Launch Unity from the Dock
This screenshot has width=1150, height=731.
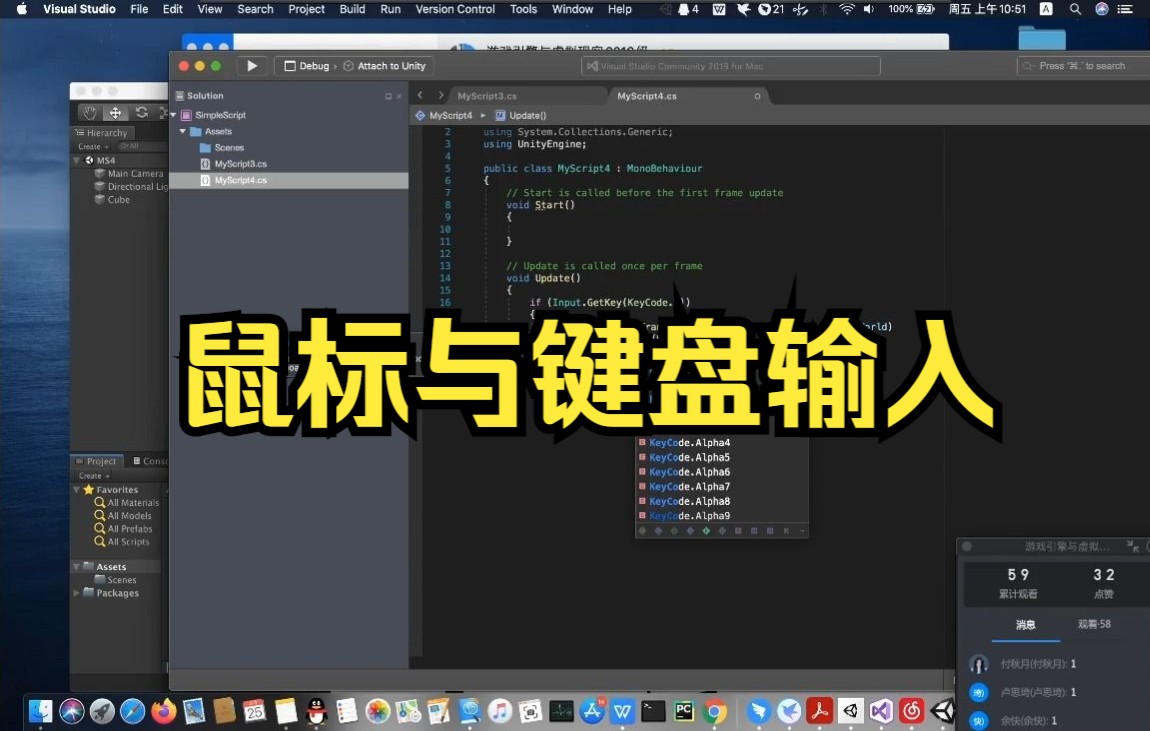coord(941,711)
